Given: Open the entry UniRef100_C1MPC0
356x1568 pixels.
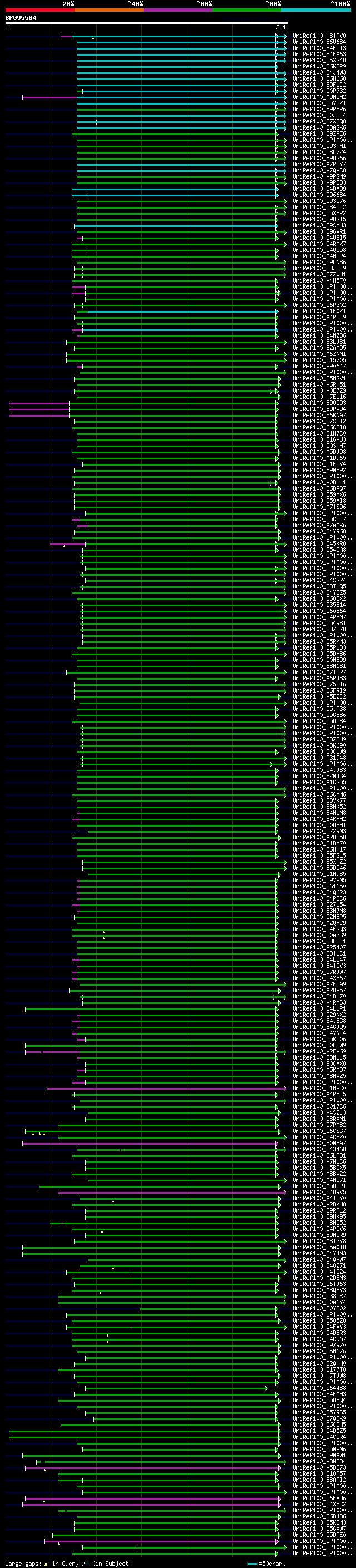Looking at the screenshot, I should pos(319,1088).
